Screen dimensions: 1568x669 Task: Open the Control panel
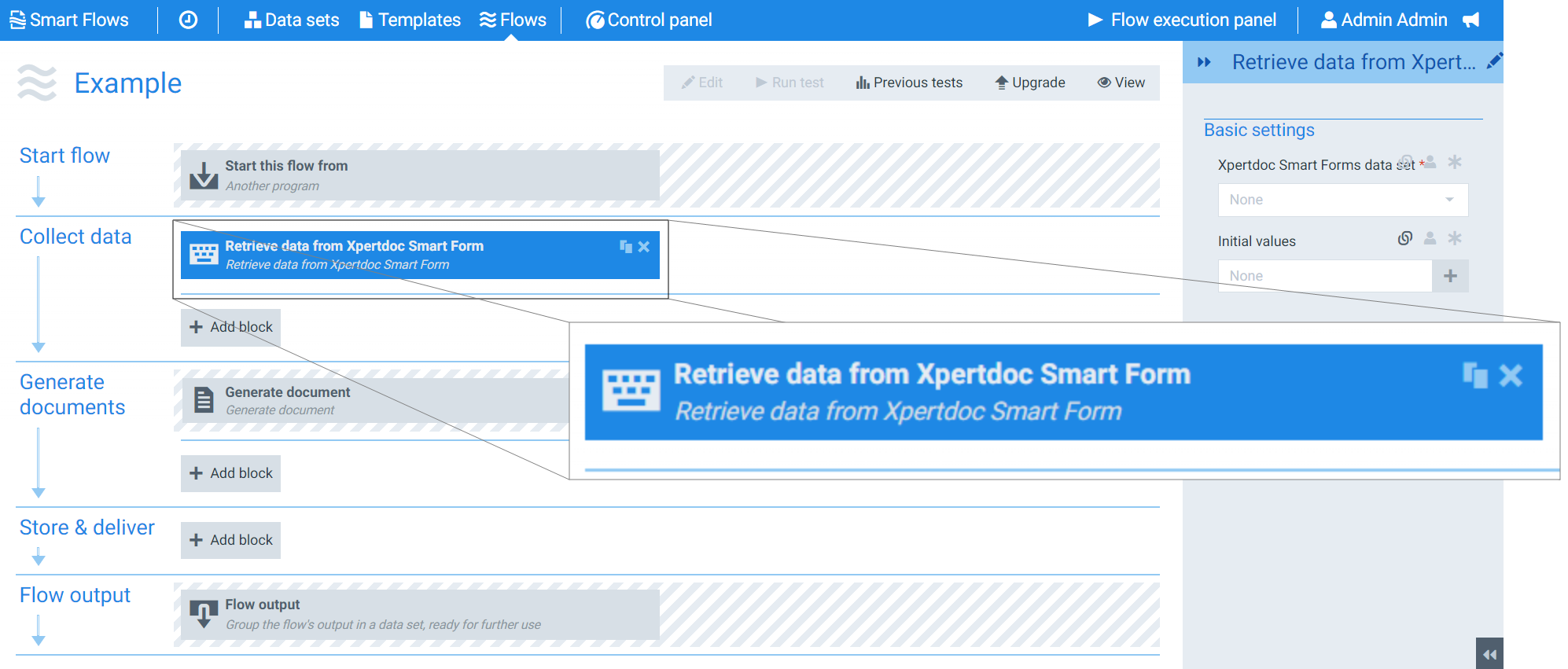[649, 20]
